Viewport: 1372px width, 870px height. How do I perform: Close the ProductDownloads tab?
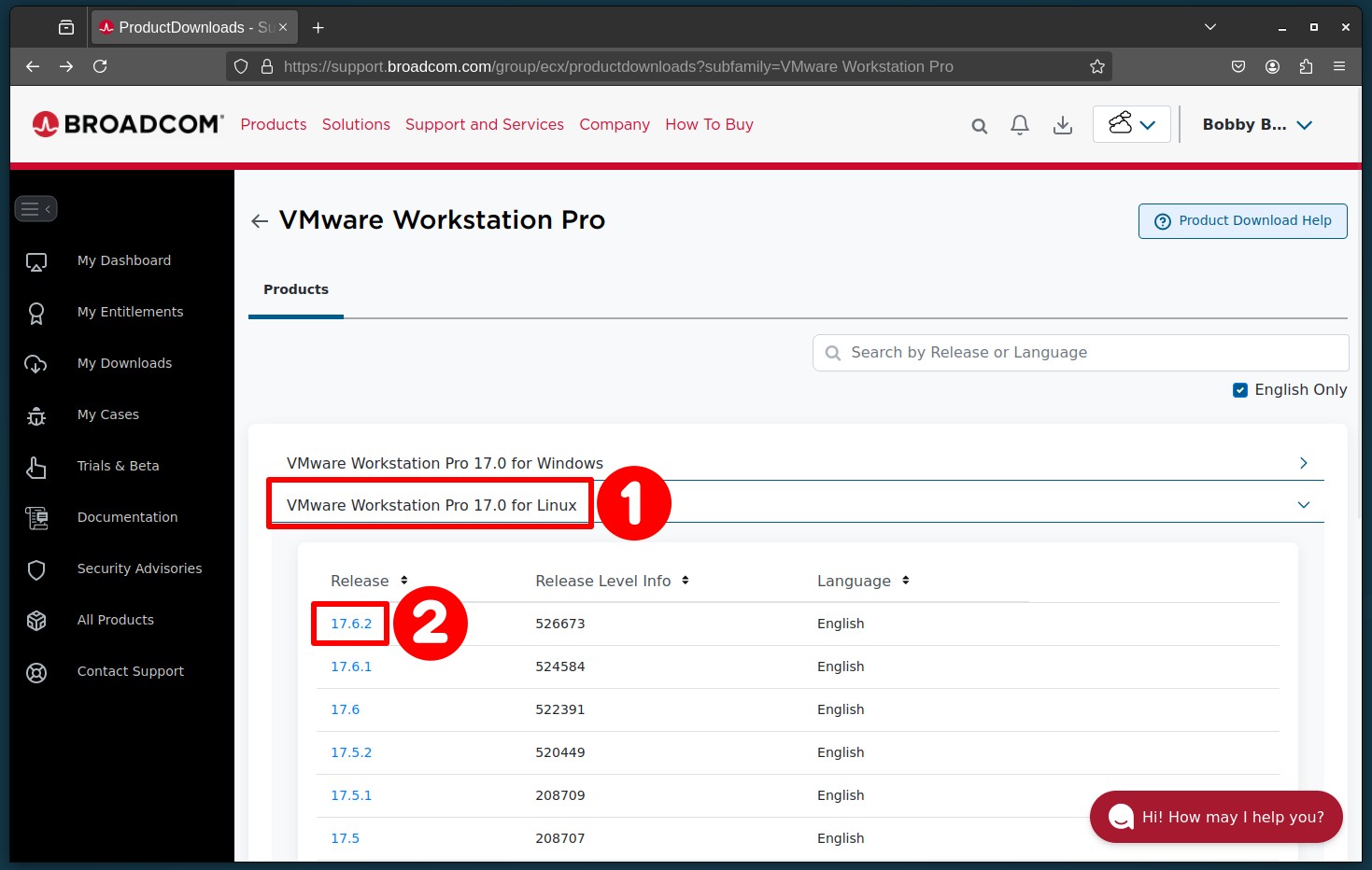click(x=283, y=27)
